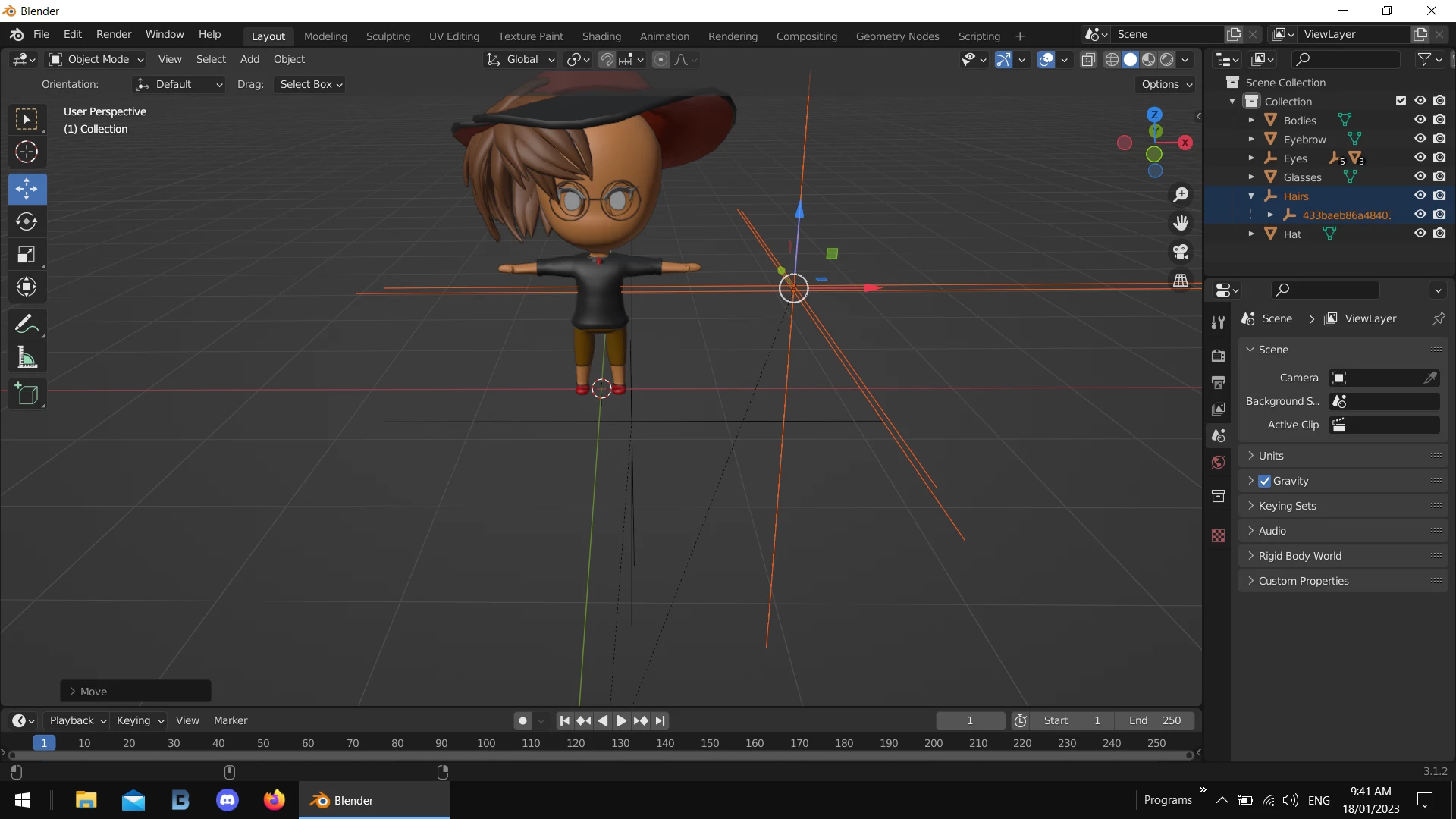
Task: Choose the Add Cube tool
Action: click(27, 394)
